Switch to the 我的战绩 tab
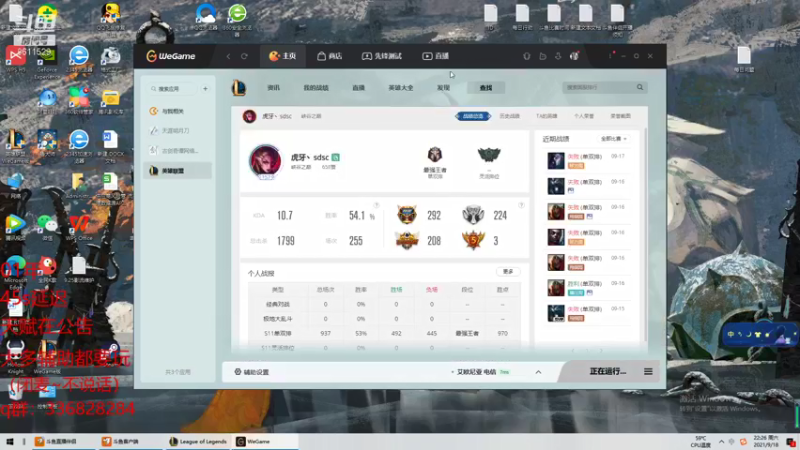This screenshot has width=800, height=450. pyautogui.click(x=316, y=88)
